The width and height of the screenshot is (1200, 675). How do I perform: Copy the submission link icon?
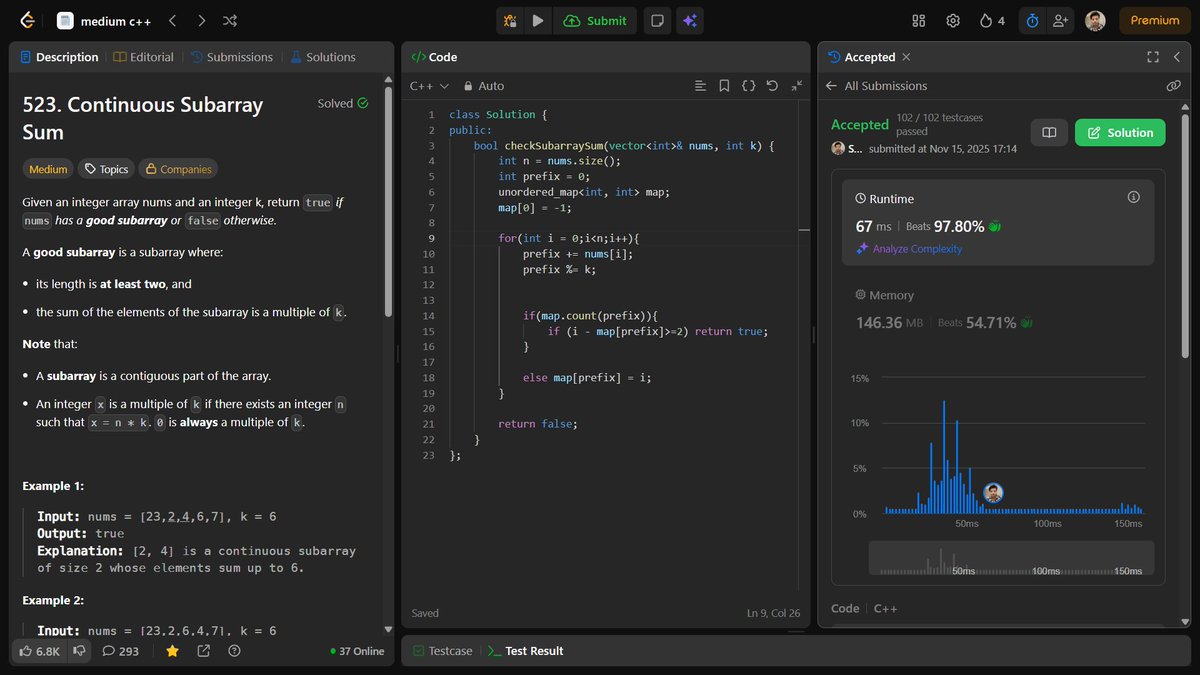pyautogui.click(x=1174, y=86)
